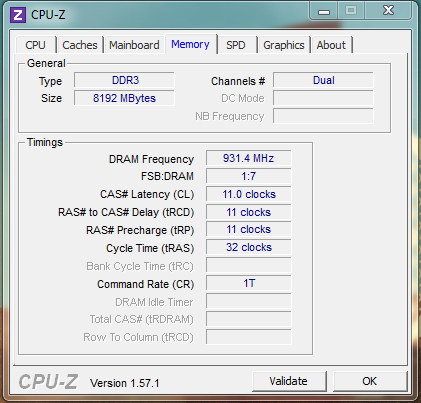This screenshot has width=421, height=403.
Task: Select the DDR3 type value
Action: pyautogui.click(x=124, y=80)
